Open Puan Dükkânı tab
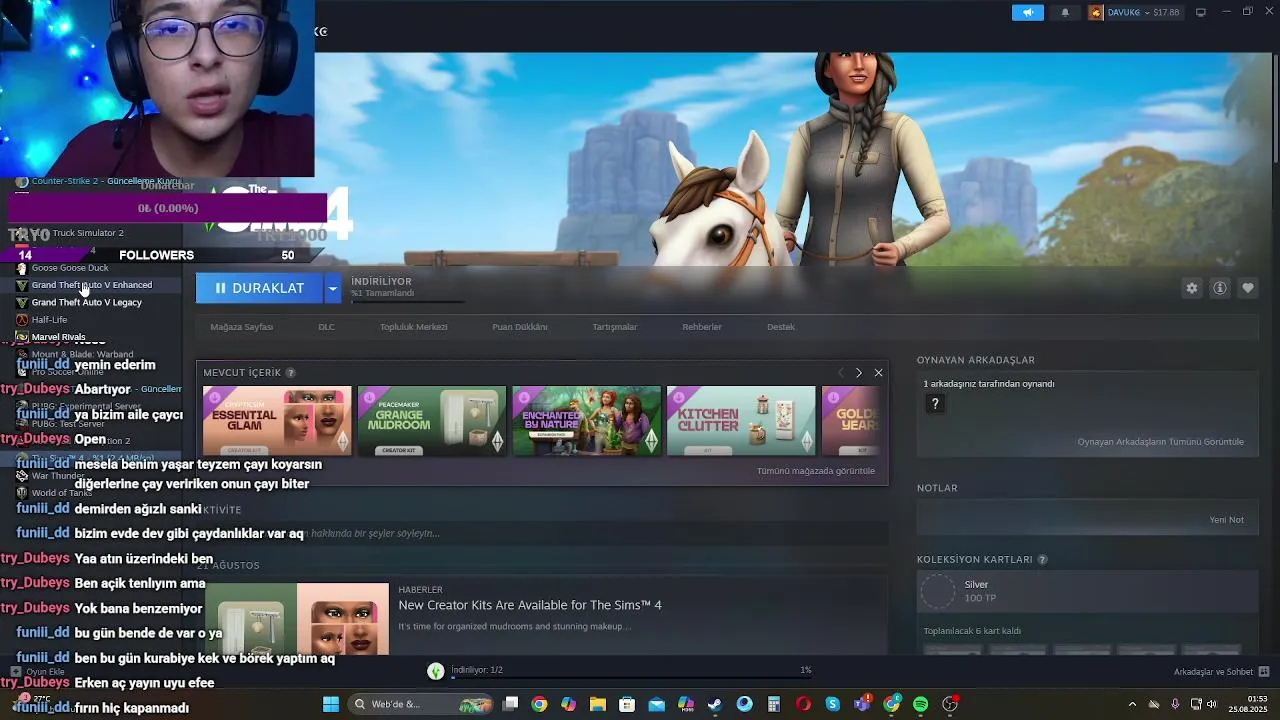 [x=520, y=327]
